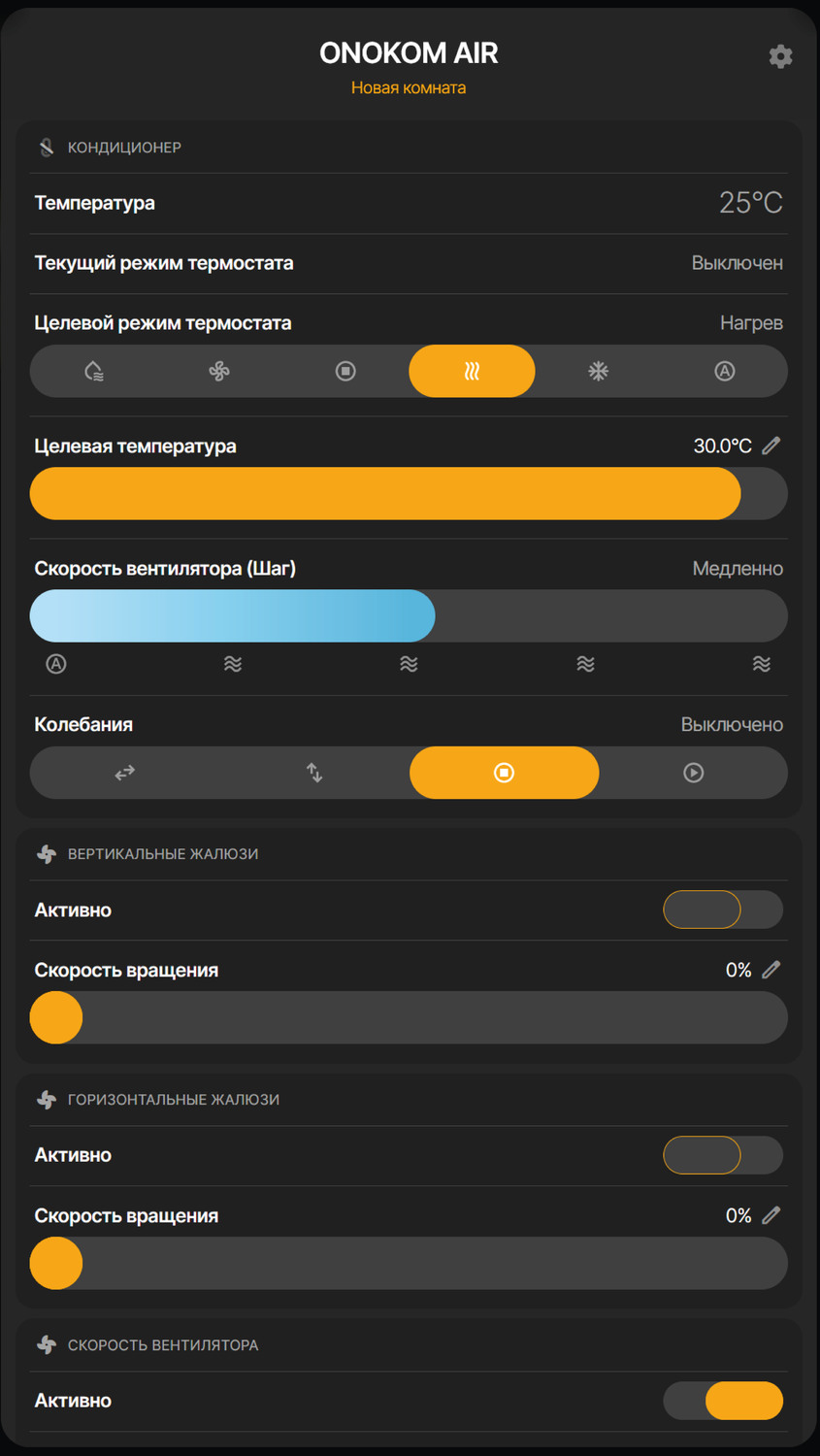Select cooling snowflake thermostat mode
The height and width of the screenshot is (1456, 820).
click(598, 371)
